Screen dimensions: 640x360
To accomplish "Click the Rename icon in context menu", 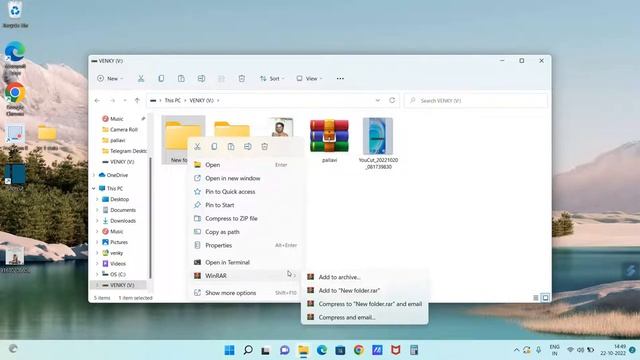I will 248,147.
